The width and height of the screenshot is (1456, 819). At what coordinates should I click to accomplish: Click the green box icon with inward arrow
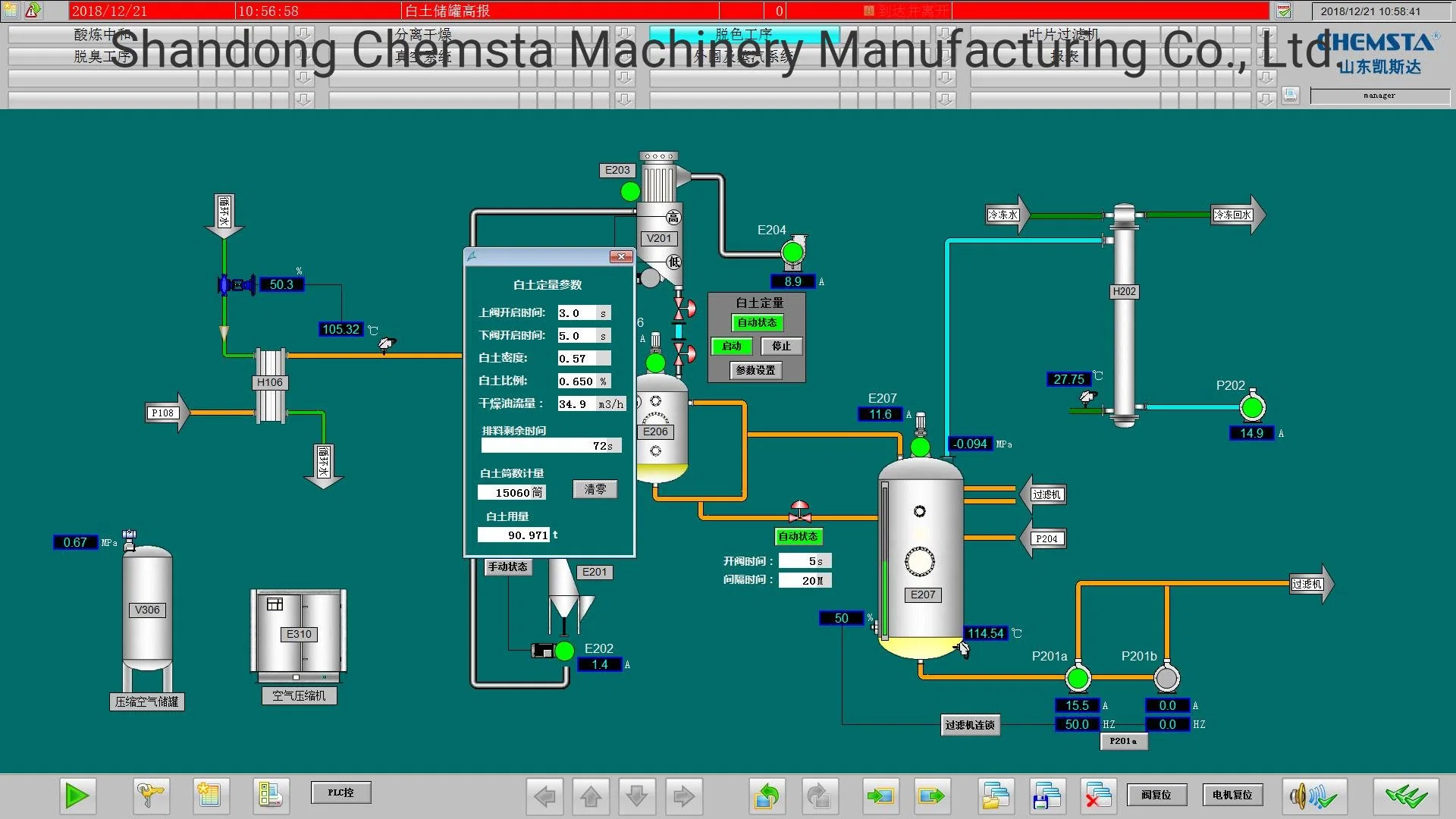click(x=880, y=796)
